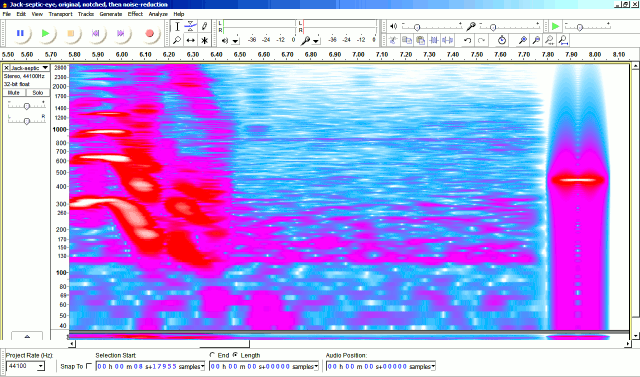This screenshot has width=640, height=377.
Task: Open the Tracks menu
Action: click(x=86, y=14)
